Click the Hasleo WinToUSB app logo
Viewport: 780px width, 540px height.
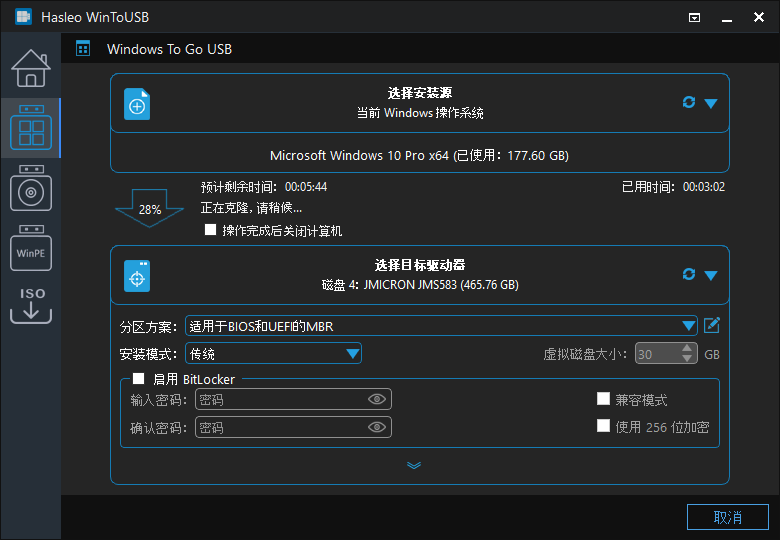pyautogui.click(x=23, y=16)
